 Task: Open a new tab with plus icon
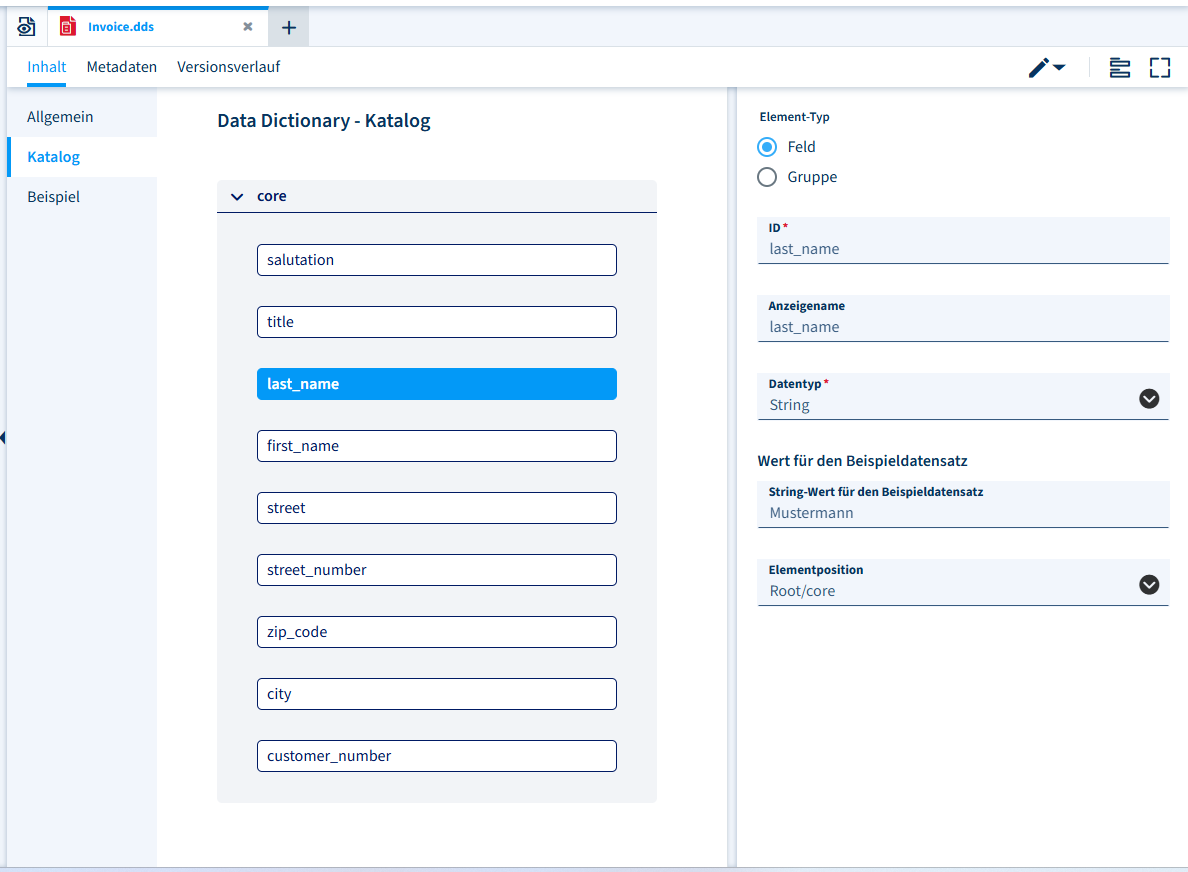289,27
